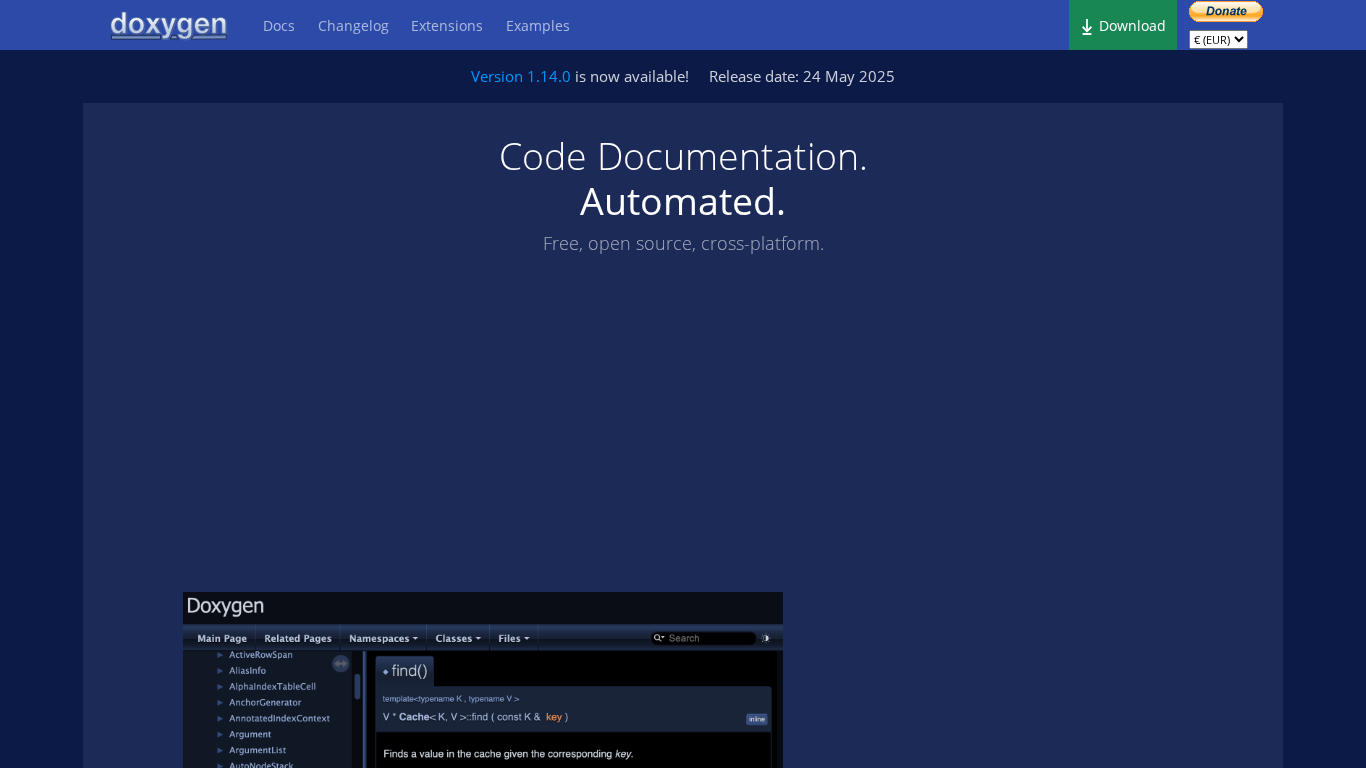Expand the Files dropdown in preview
Image resolution: width=1366 pixels, height=768 pixels.
pos(513,638)
